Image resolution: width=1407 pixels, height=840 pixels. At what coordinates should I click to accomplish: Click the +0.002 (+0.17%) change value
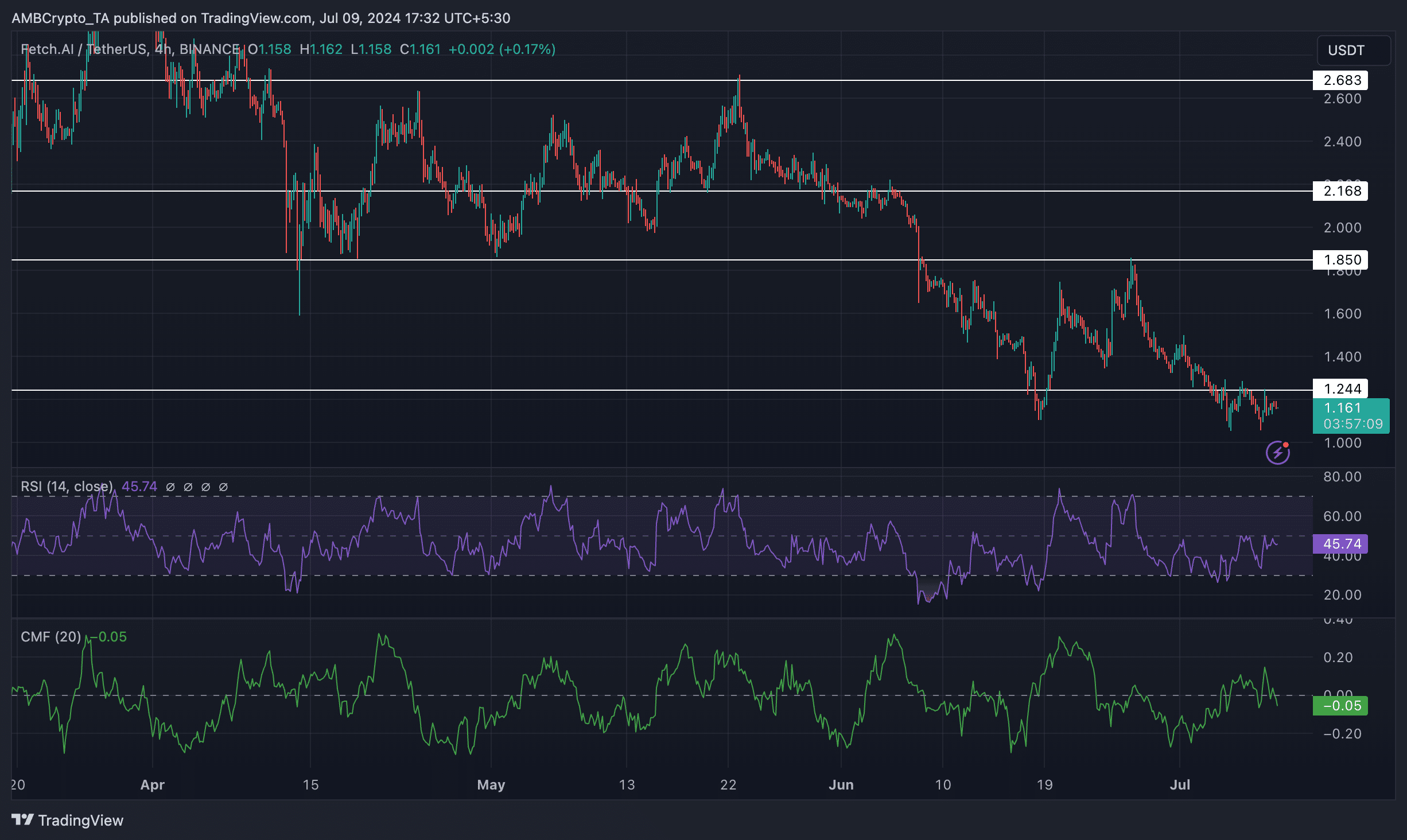pos(502,49)
